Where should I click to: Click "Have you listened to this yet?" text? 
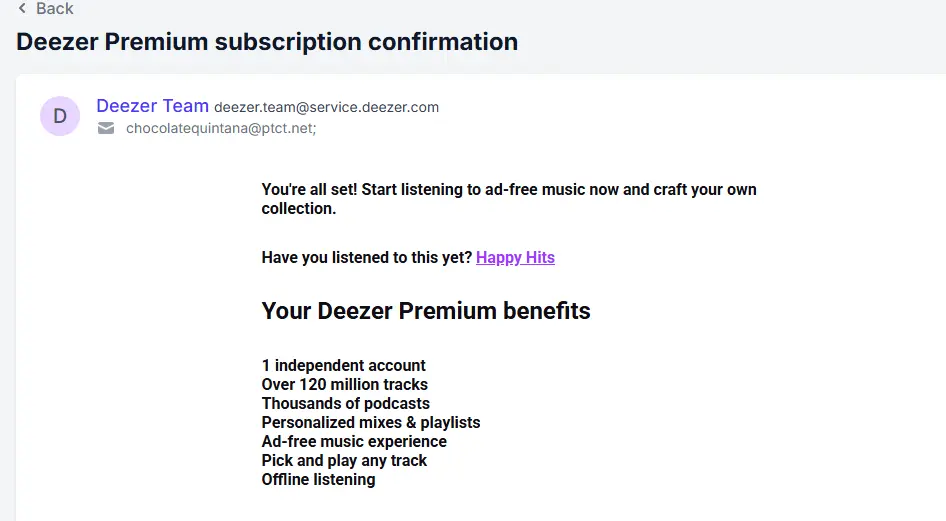[367, 257]
